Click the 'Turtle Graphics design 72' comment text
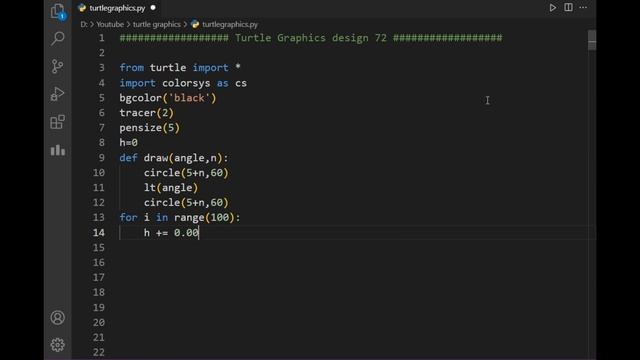 point(311,38)
